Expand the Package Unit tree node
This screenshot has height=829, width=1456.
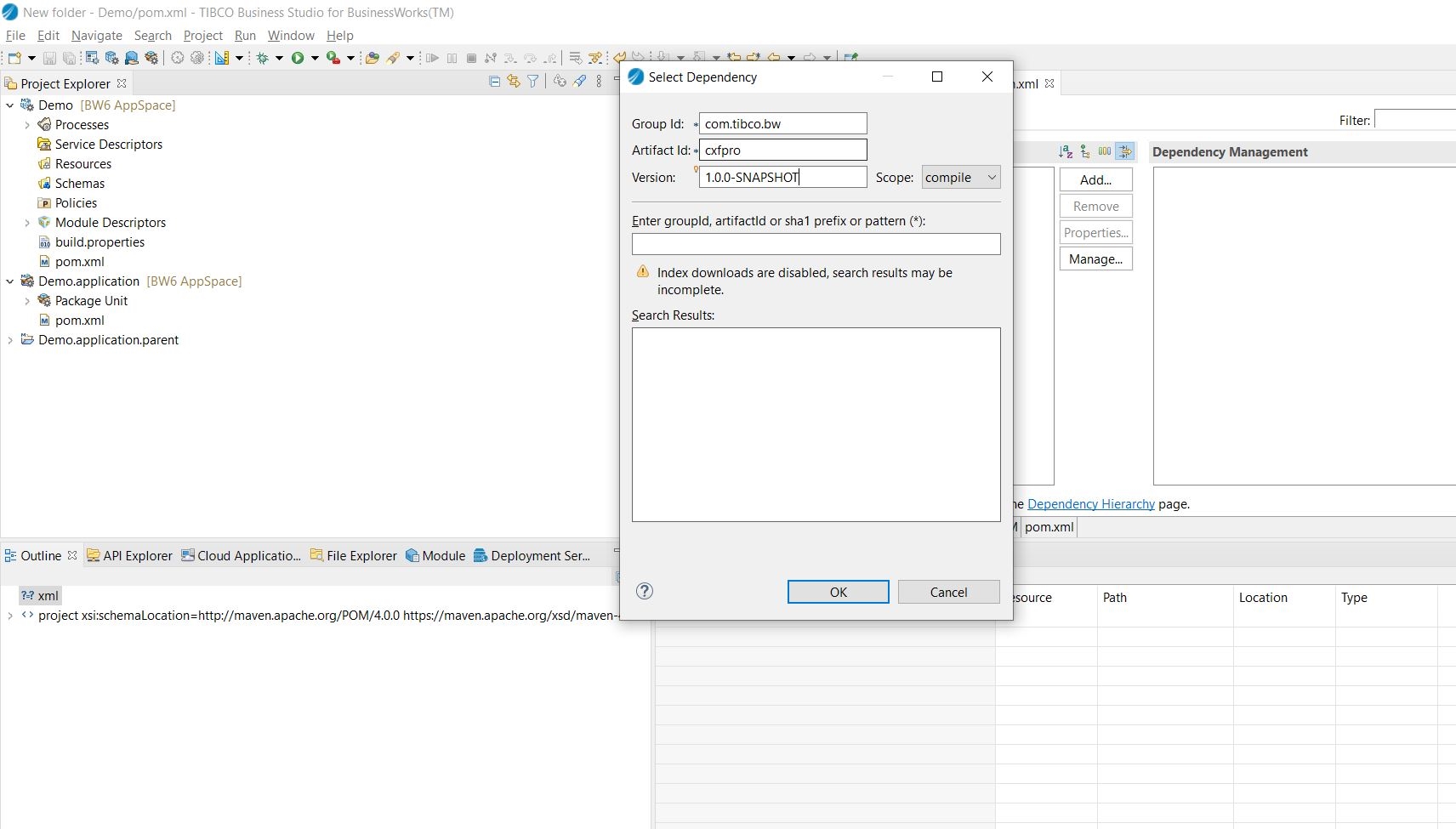pos(27,301)
